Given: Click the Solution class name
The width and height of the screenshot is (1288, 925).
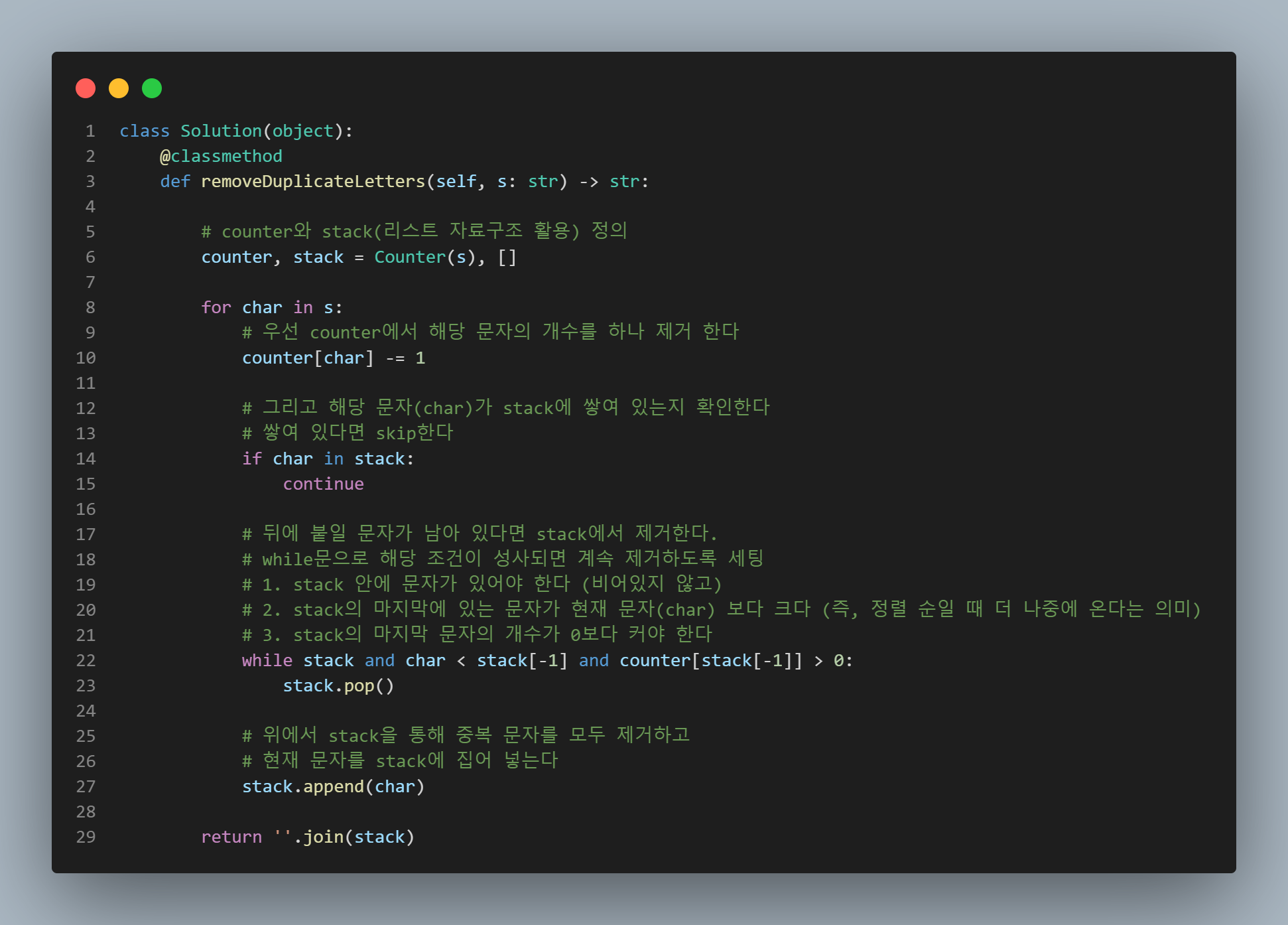Looking at the screenshot, I should [x=221, y=131].
